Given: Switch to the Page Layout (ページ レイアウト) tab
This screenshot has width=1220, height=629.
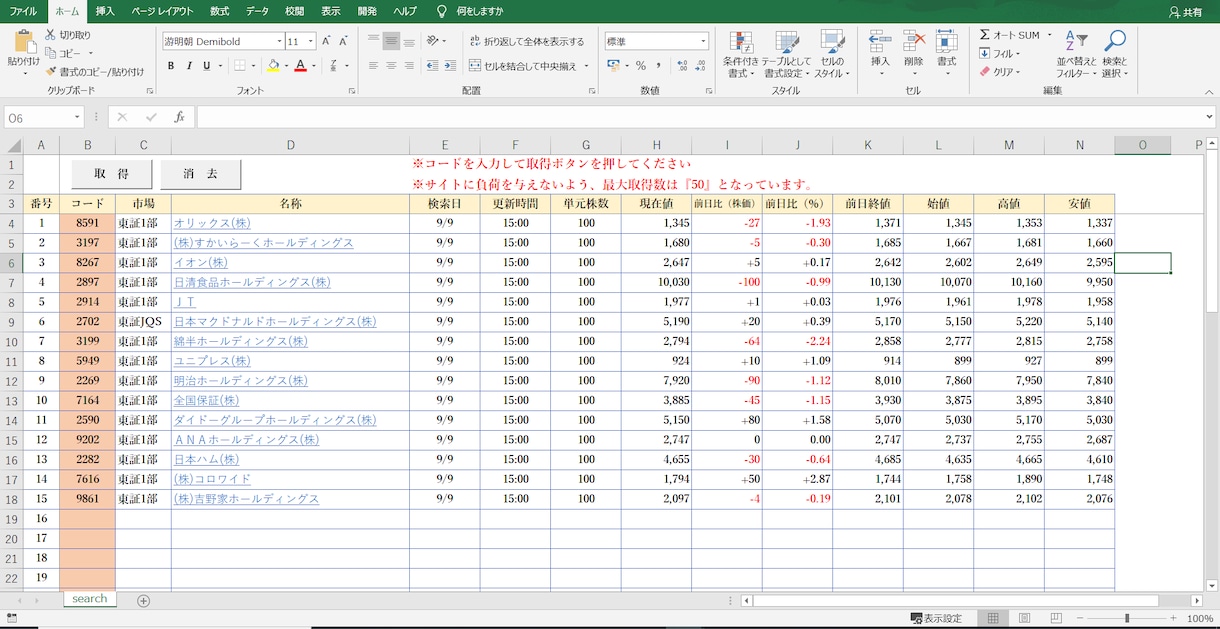Looking at the screenshot, I should [164, 11].
